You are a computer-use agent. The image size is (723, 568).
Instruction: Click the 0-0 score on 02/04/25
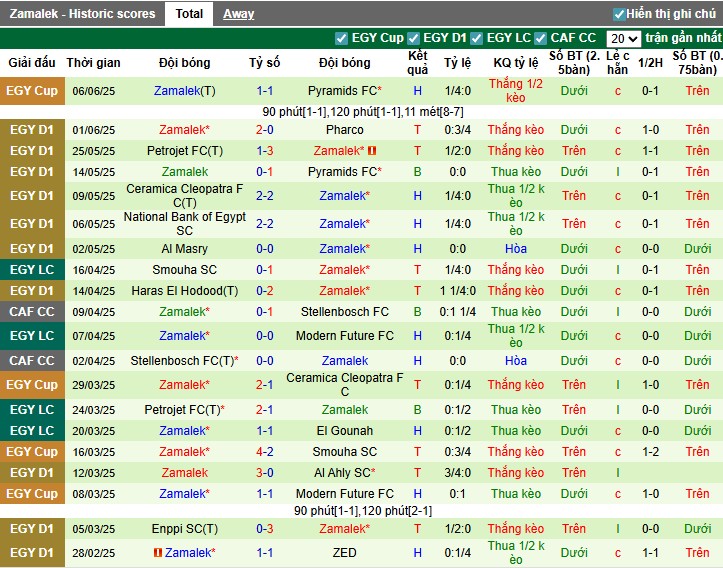(x=265, y=361)
